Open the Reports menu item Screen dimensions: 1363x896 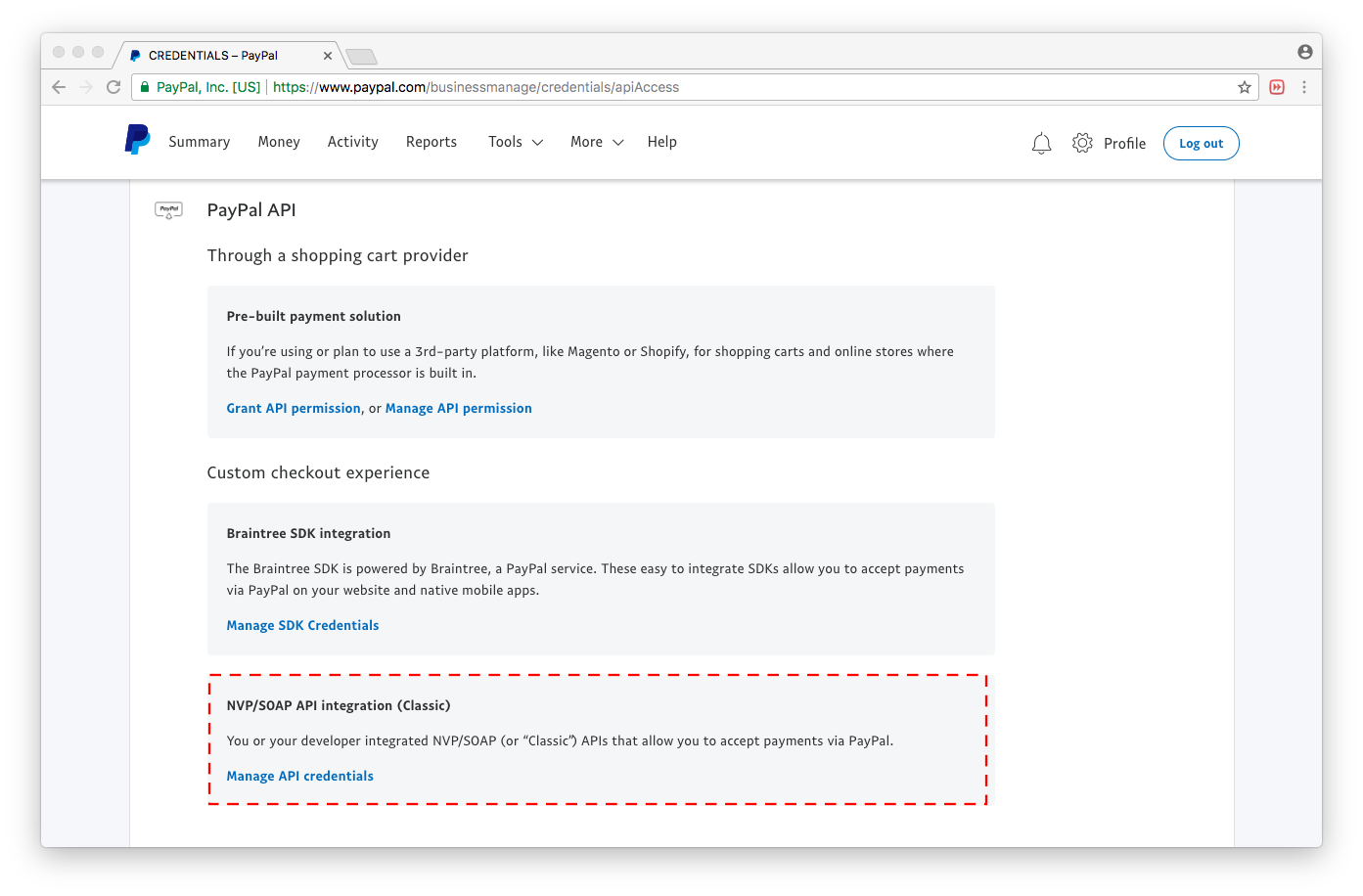[432, 142]
